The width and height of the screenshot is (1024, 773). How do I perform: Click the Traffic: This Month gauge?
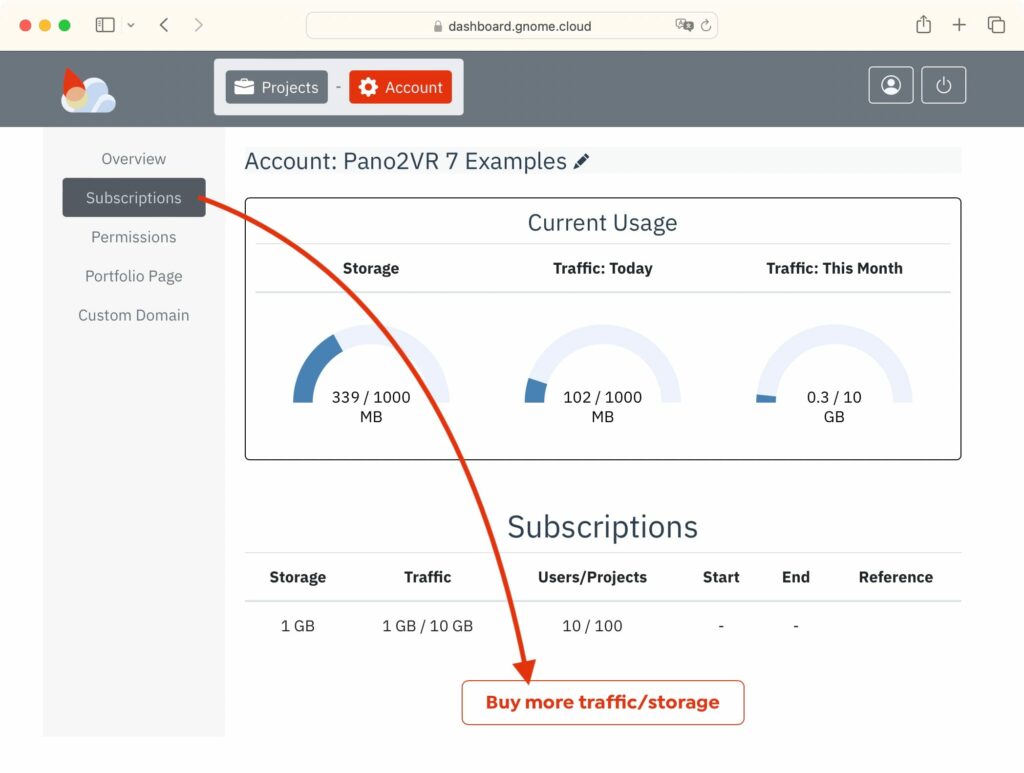(x=834, y=364)
